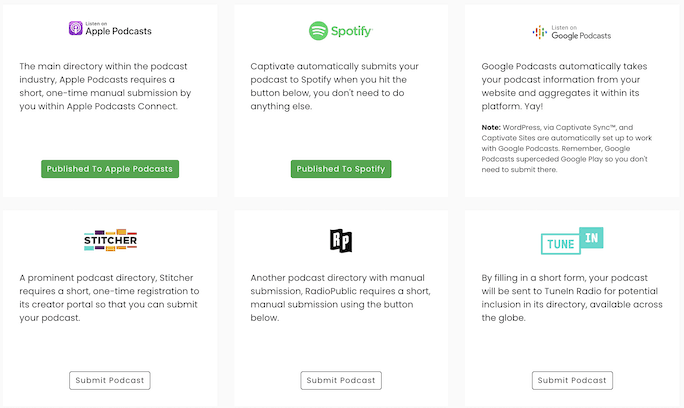Click Published To Spotify button
This screenshot has width=684, height=408.
tap(341, 169)
